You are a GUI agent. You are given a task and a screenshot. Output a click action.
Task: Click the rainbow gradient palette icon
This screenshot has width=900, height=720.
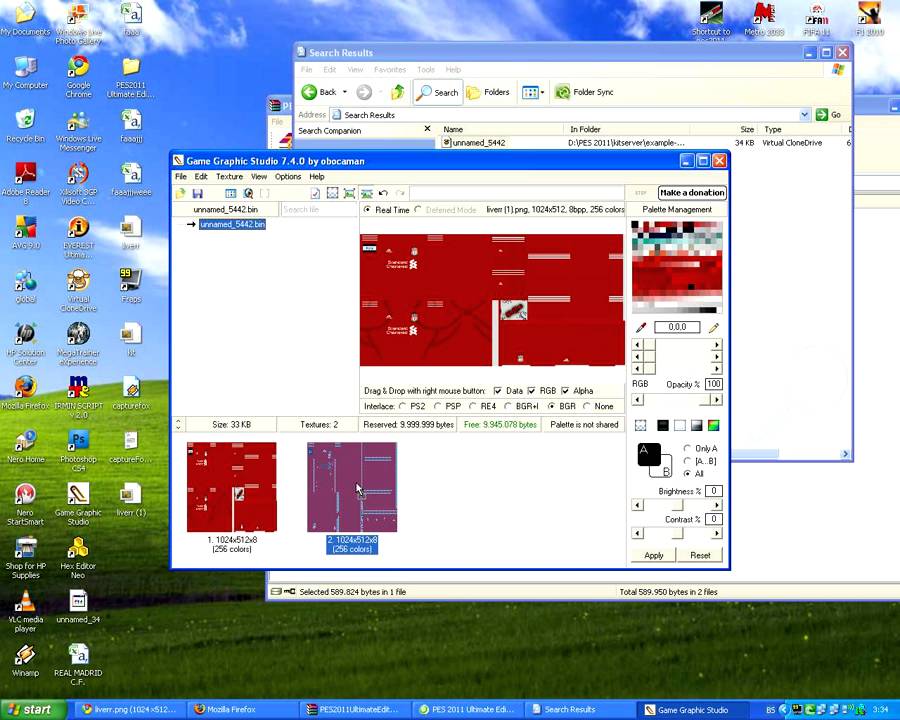tap(714, 426)
